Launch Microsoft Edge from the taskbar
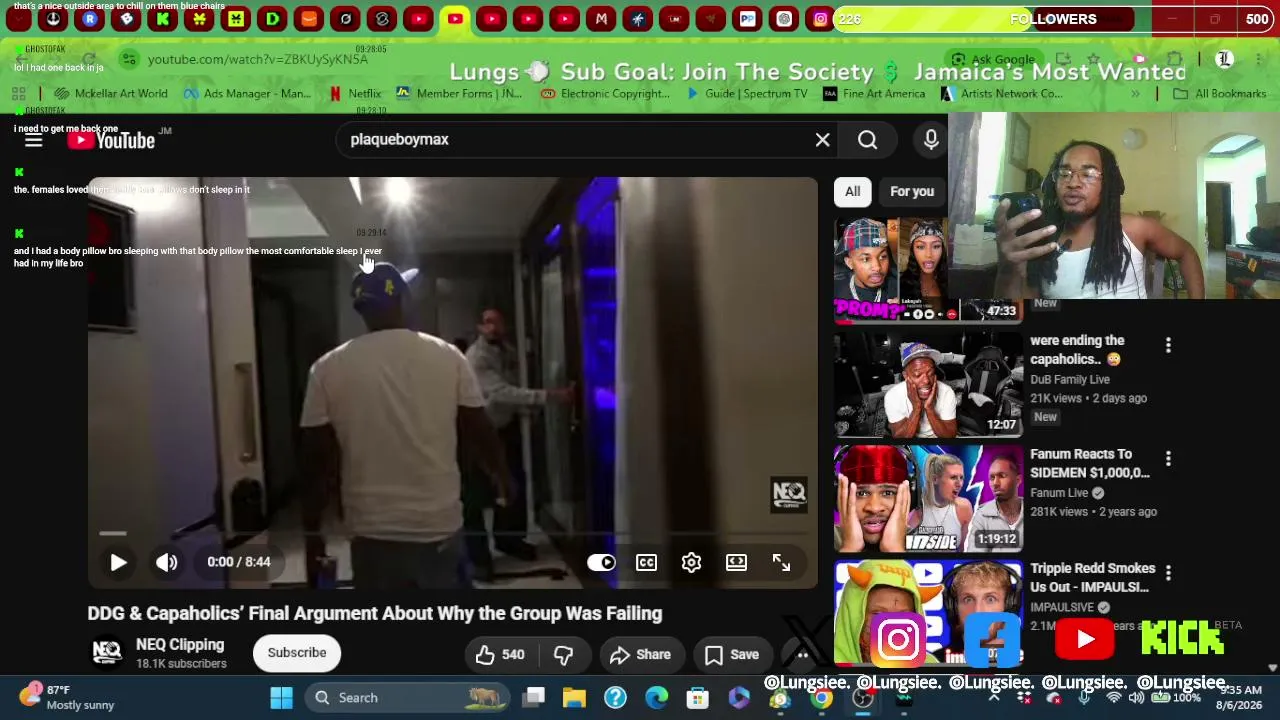 coord(656,698)
